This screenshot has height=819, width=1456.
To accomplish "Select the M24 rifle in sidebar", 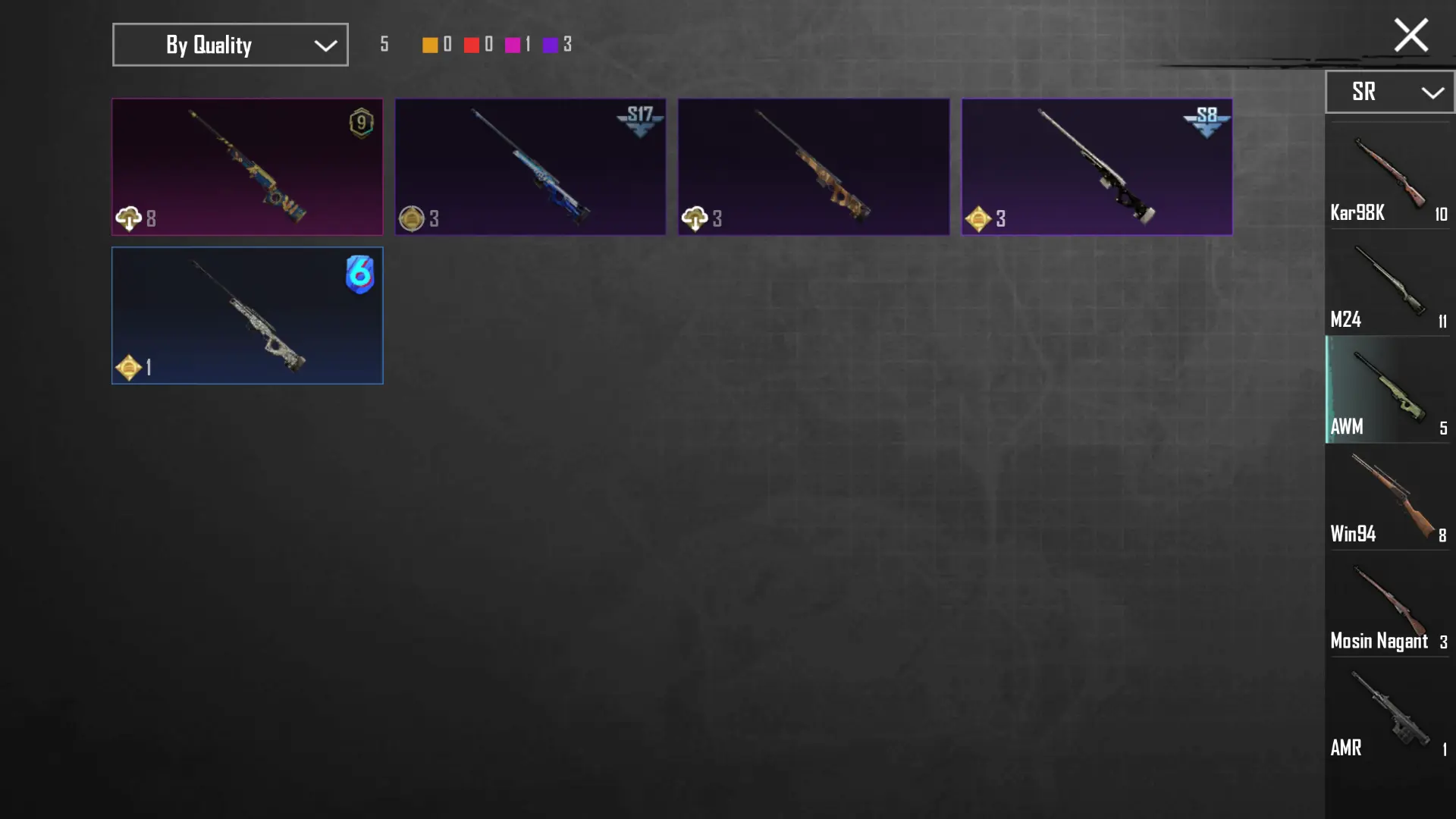I will coord(1389,283).
